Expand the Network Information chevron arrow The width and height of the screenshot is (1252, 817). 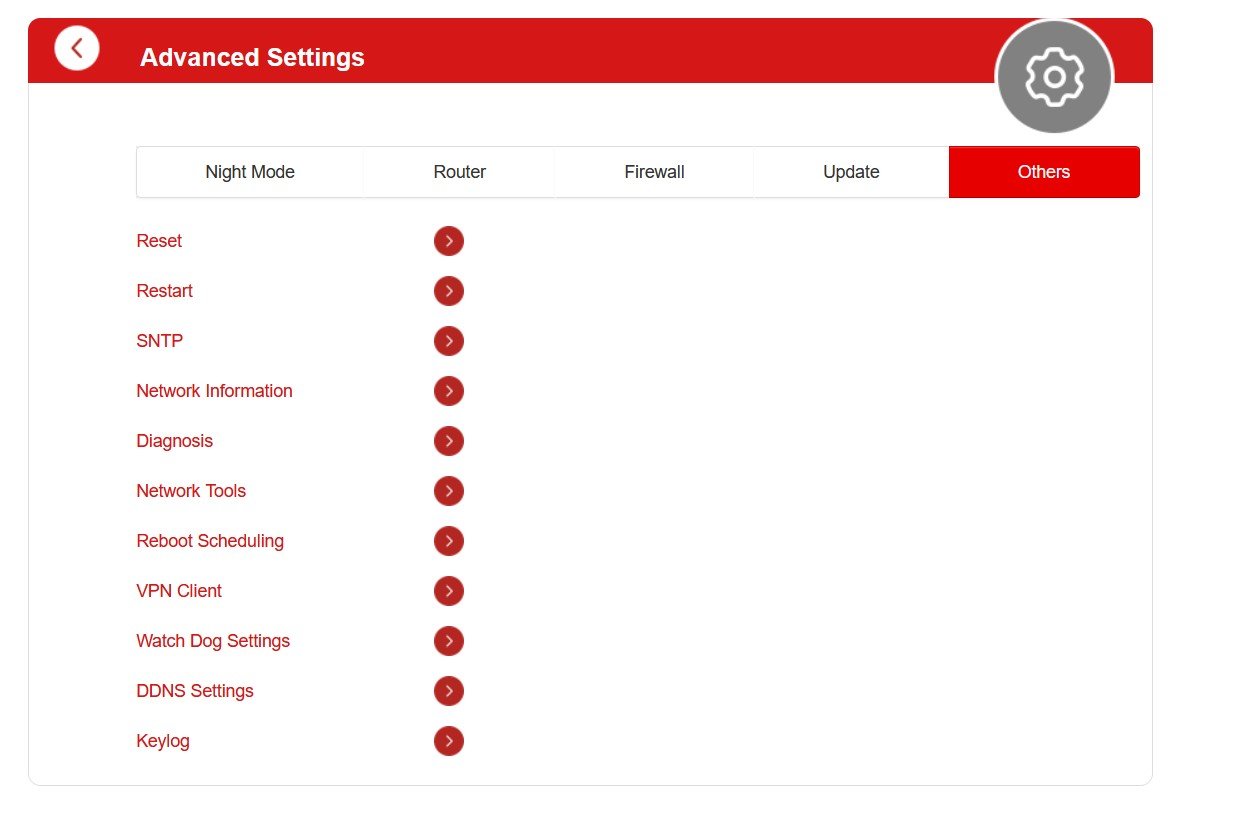tap(449, 391)
